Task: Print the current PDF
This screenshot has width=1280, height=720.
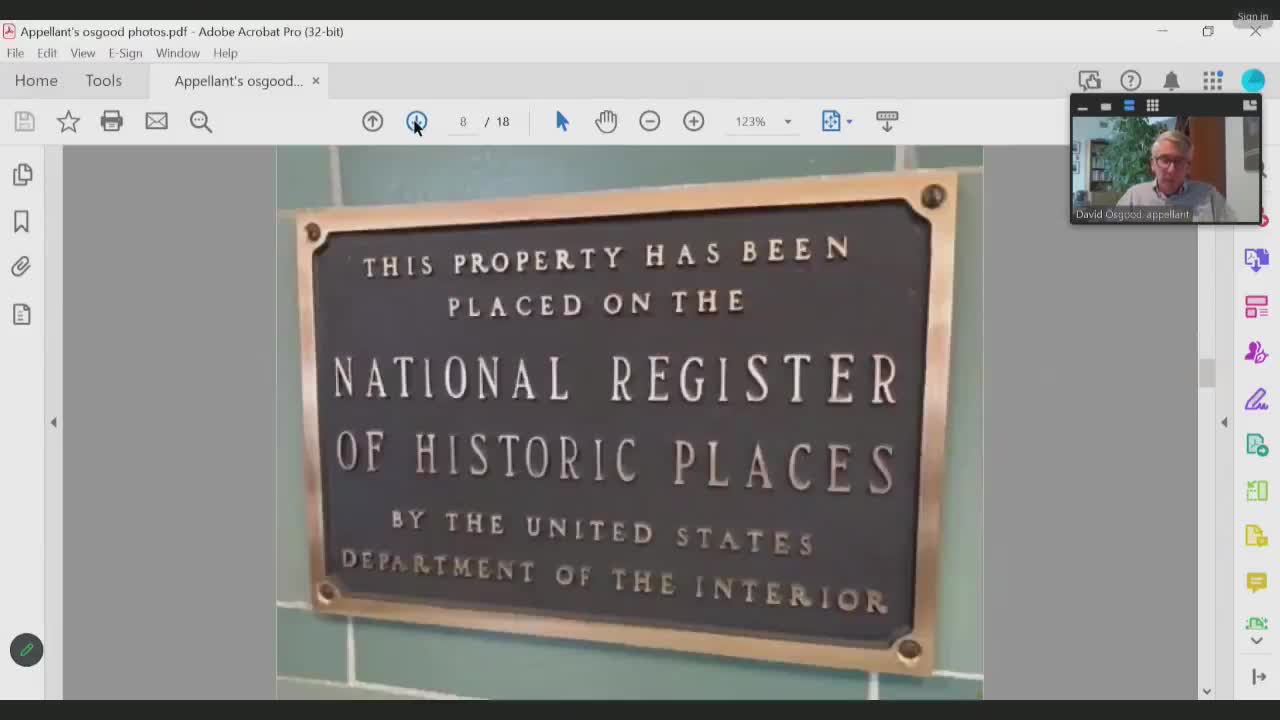Action: click(112, 121)
